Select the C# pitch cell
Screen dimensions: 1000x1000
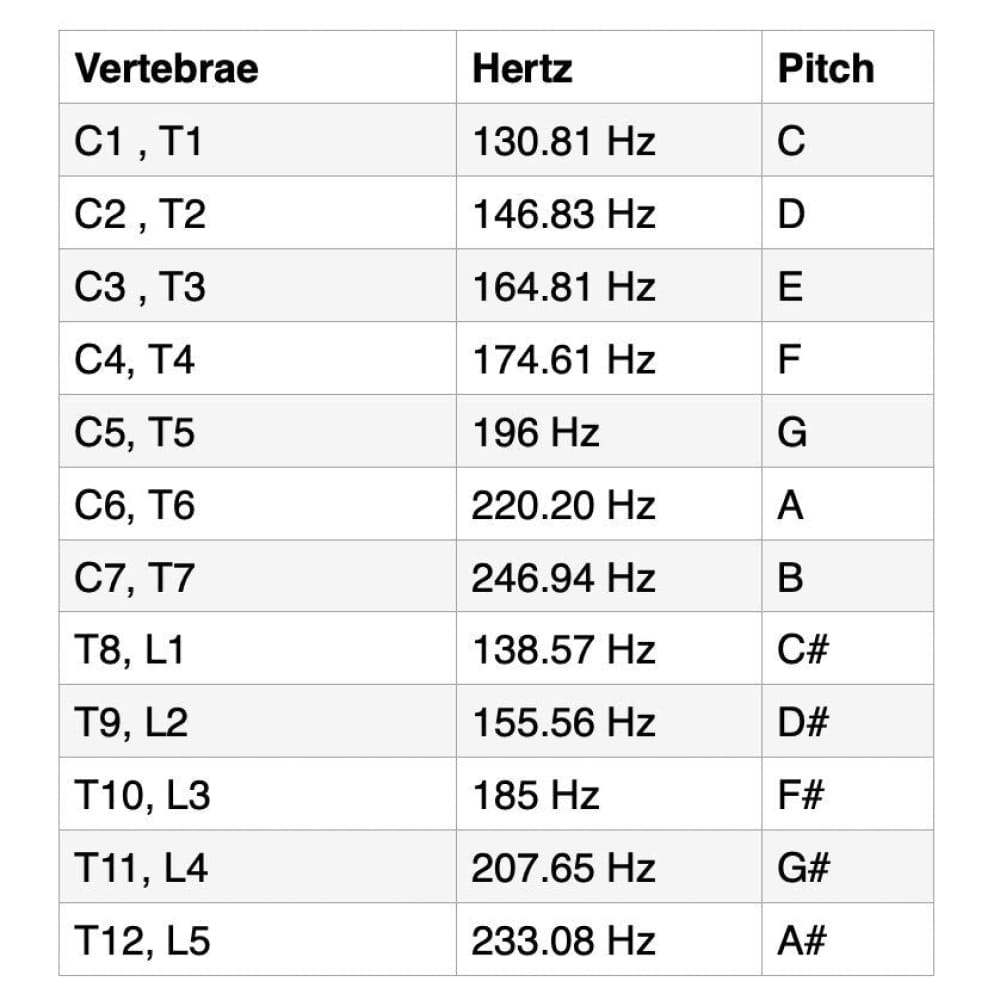coord(803,650)
